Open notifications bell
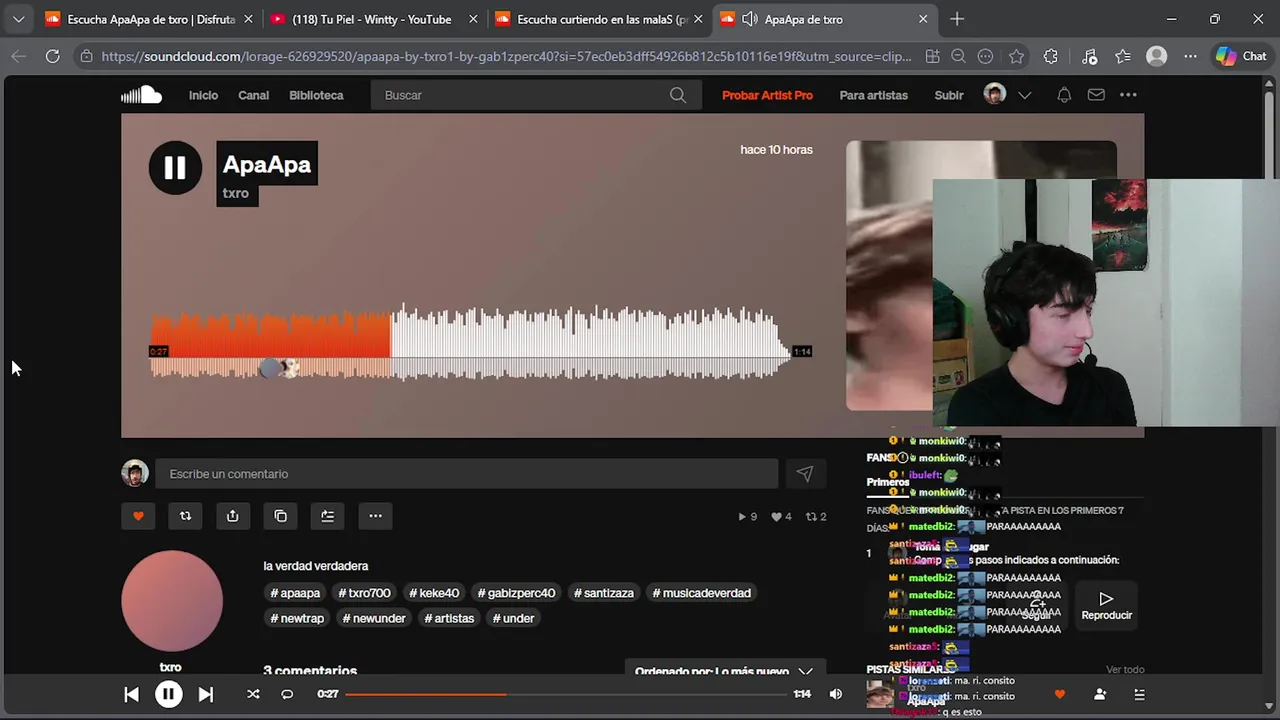This screenshot has height=720, width=1280. pos(1064,95)
